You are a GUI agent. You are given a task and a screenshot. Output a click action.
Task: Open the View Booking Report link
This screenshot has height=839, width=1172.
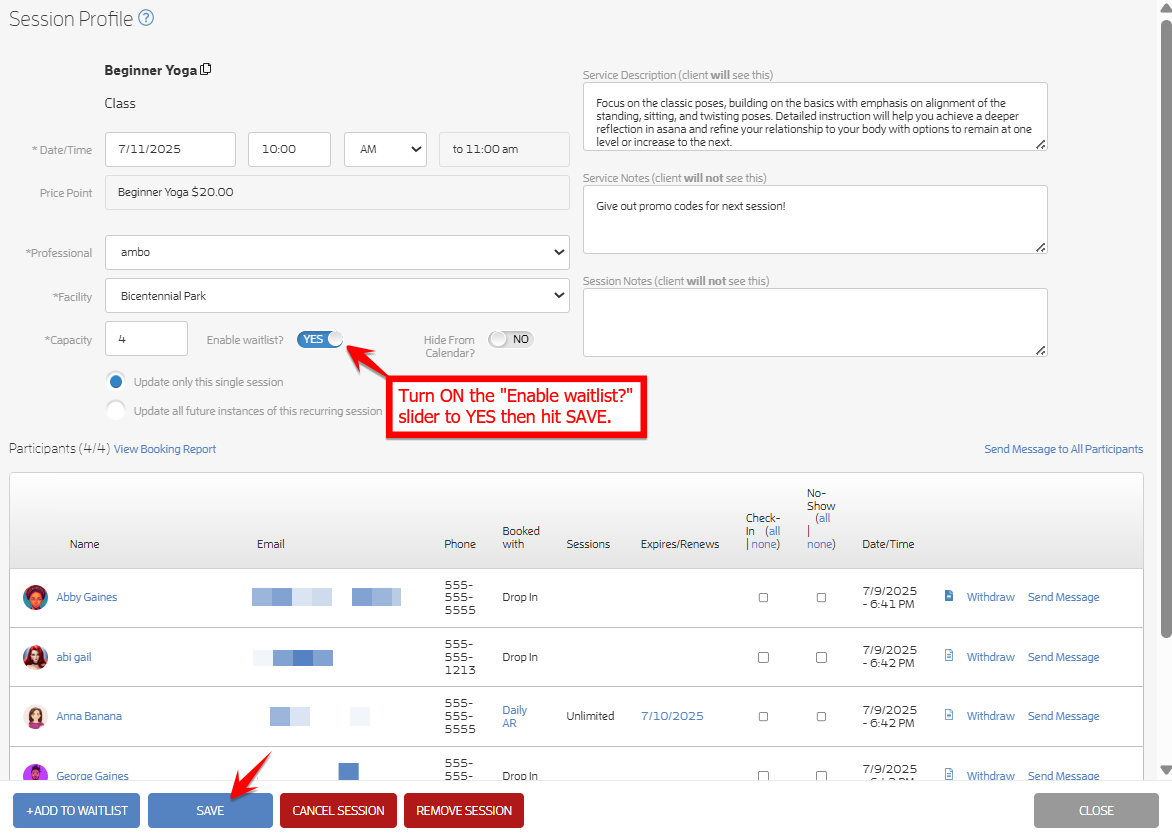[x=164, y=449]
